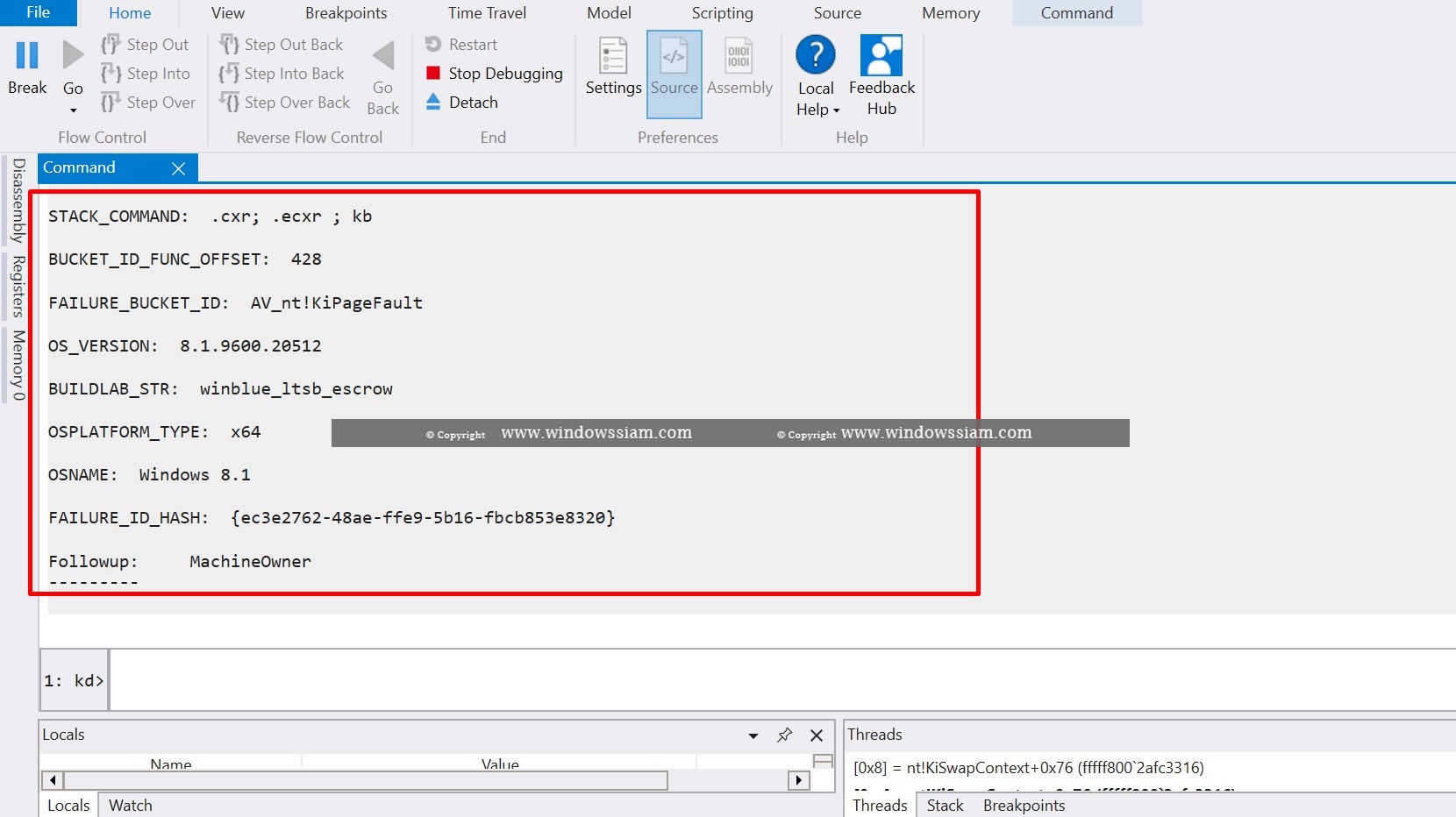Viewport: 1456px width, 817px height.
Task: Click Step Over in Flow Control
Action: point(148,103)
